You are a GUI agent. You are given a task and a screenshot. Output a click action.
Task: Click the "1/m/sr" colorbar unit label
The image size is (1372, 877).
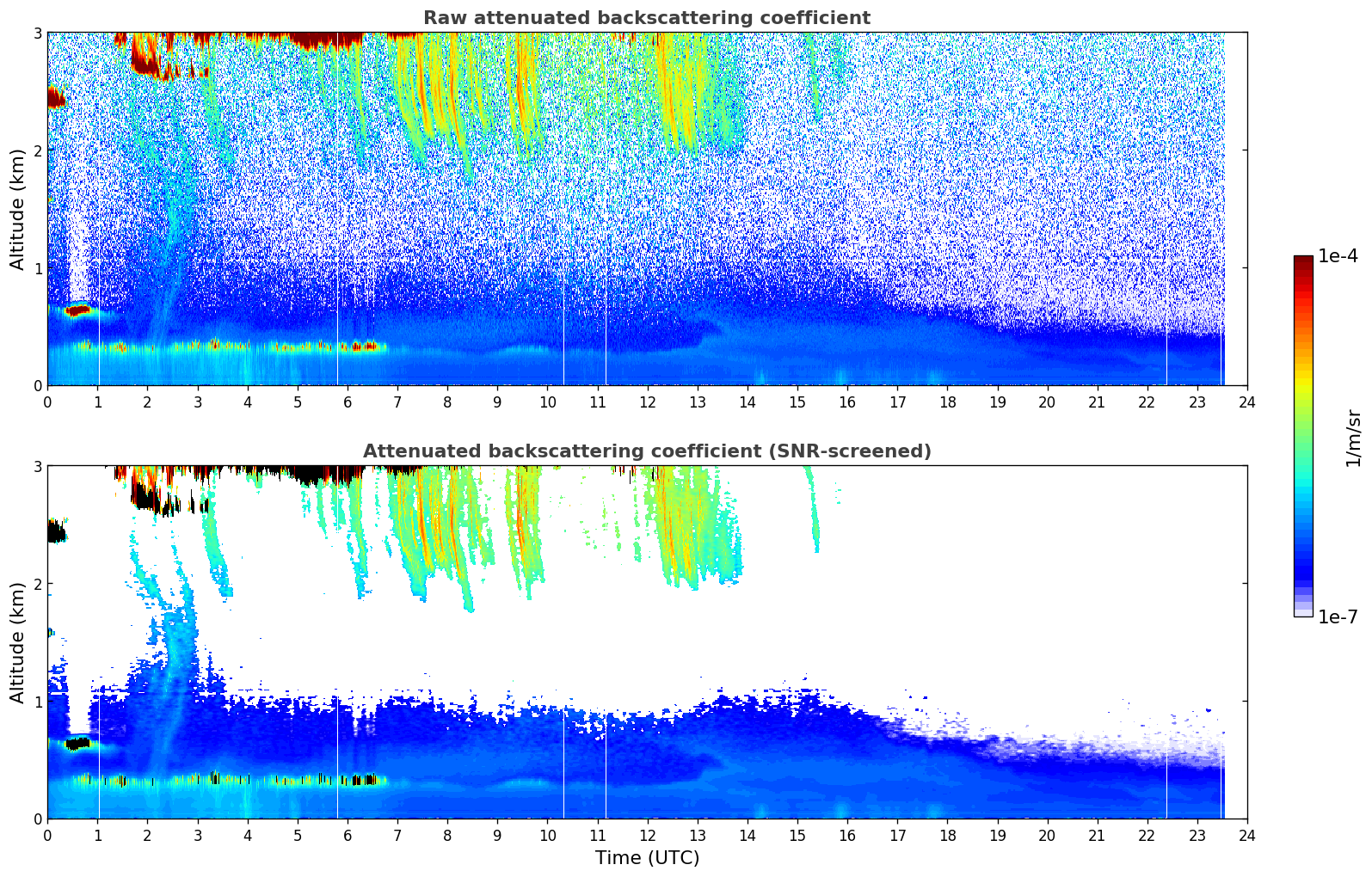tap(1353, 437)
